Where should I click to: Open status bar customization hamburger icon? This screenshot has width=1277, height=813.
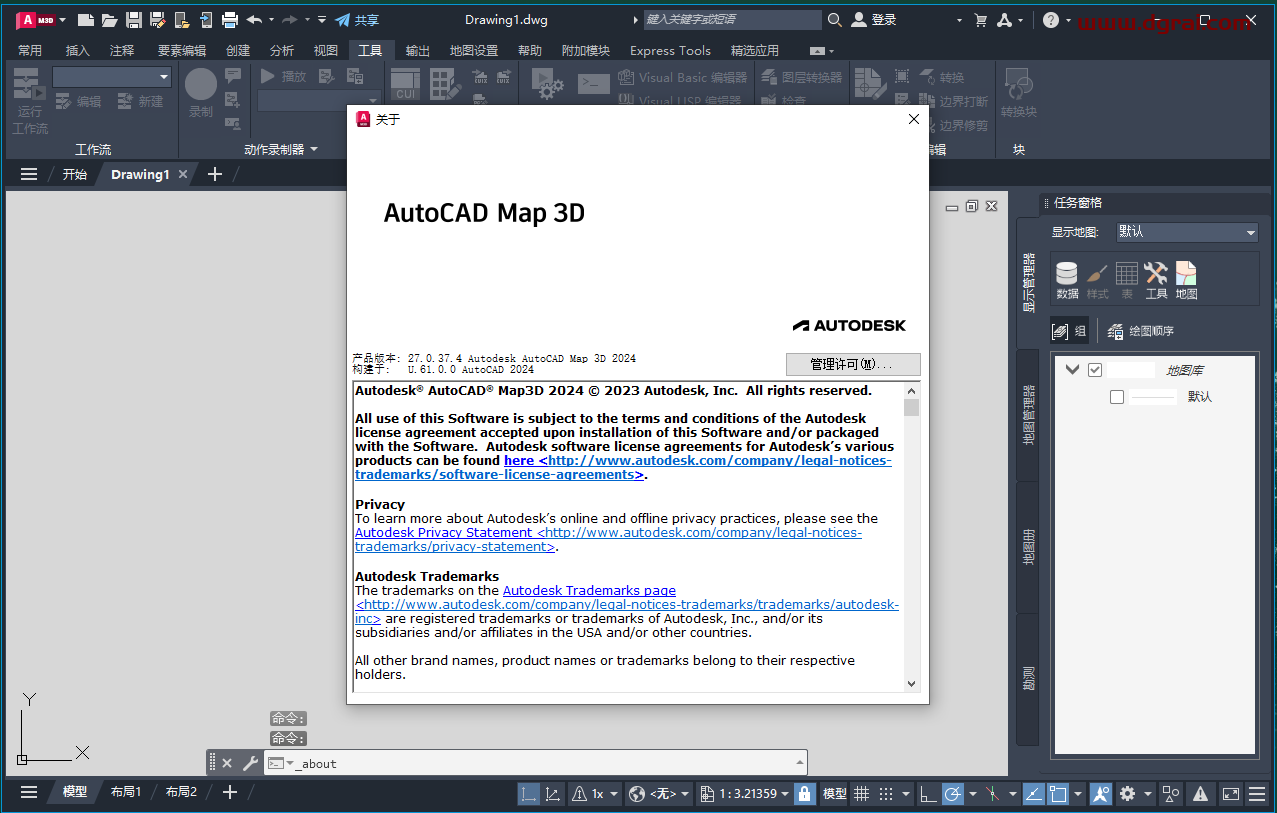point(1258,794)
